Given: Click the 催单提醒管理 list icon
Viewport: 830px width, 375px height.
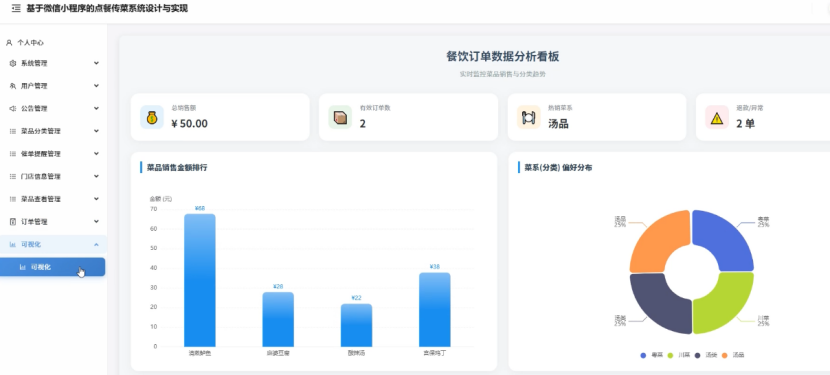Looking at the screenshot, I should point(13,154).
